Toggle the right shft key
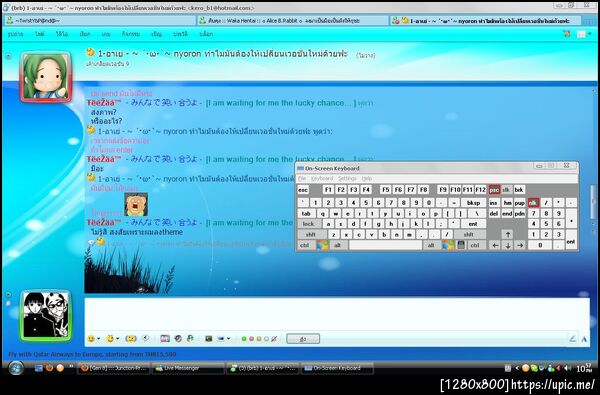This screenshot has height=395, width=600. pyautogui.click(x=469, y=235)
